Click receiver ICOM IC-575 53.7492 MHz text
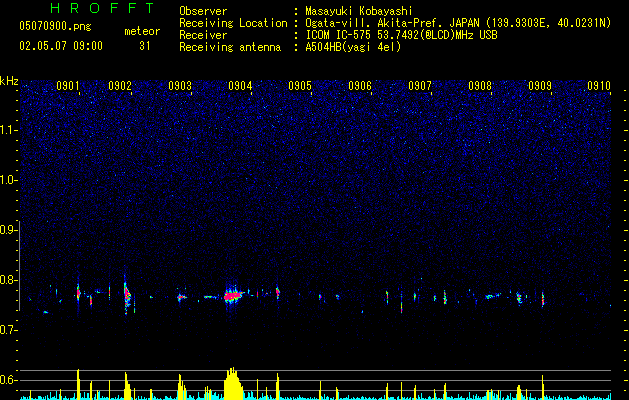 [401, 35]
